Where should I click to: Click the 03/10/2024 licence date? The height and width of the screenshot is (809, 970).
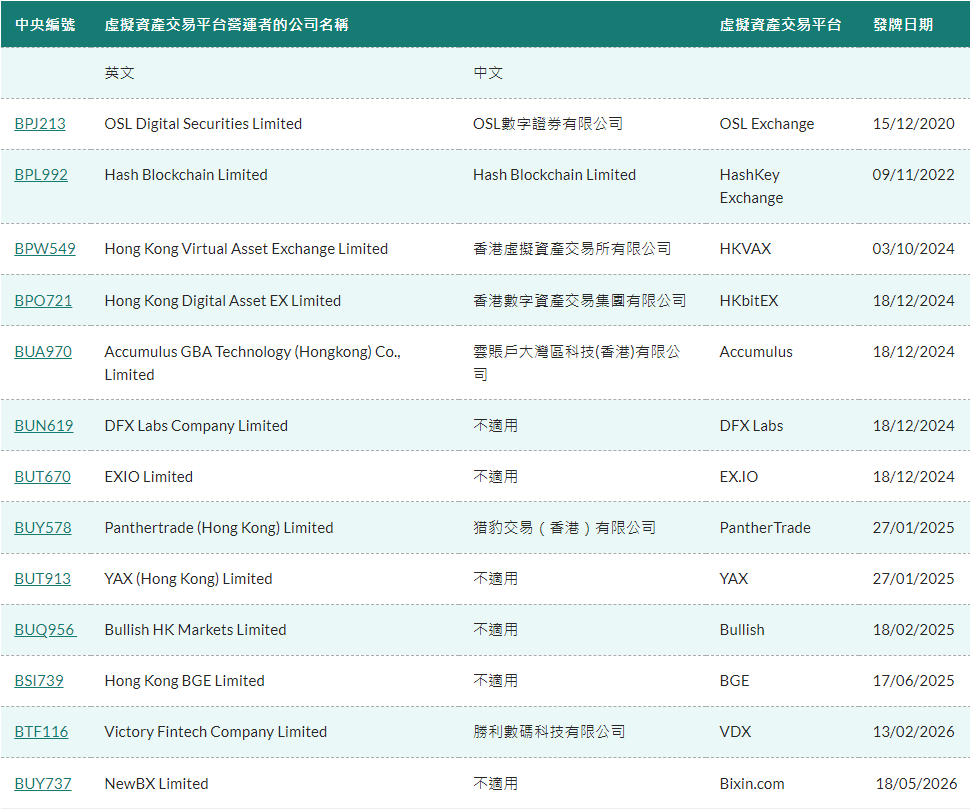(914, 249)
